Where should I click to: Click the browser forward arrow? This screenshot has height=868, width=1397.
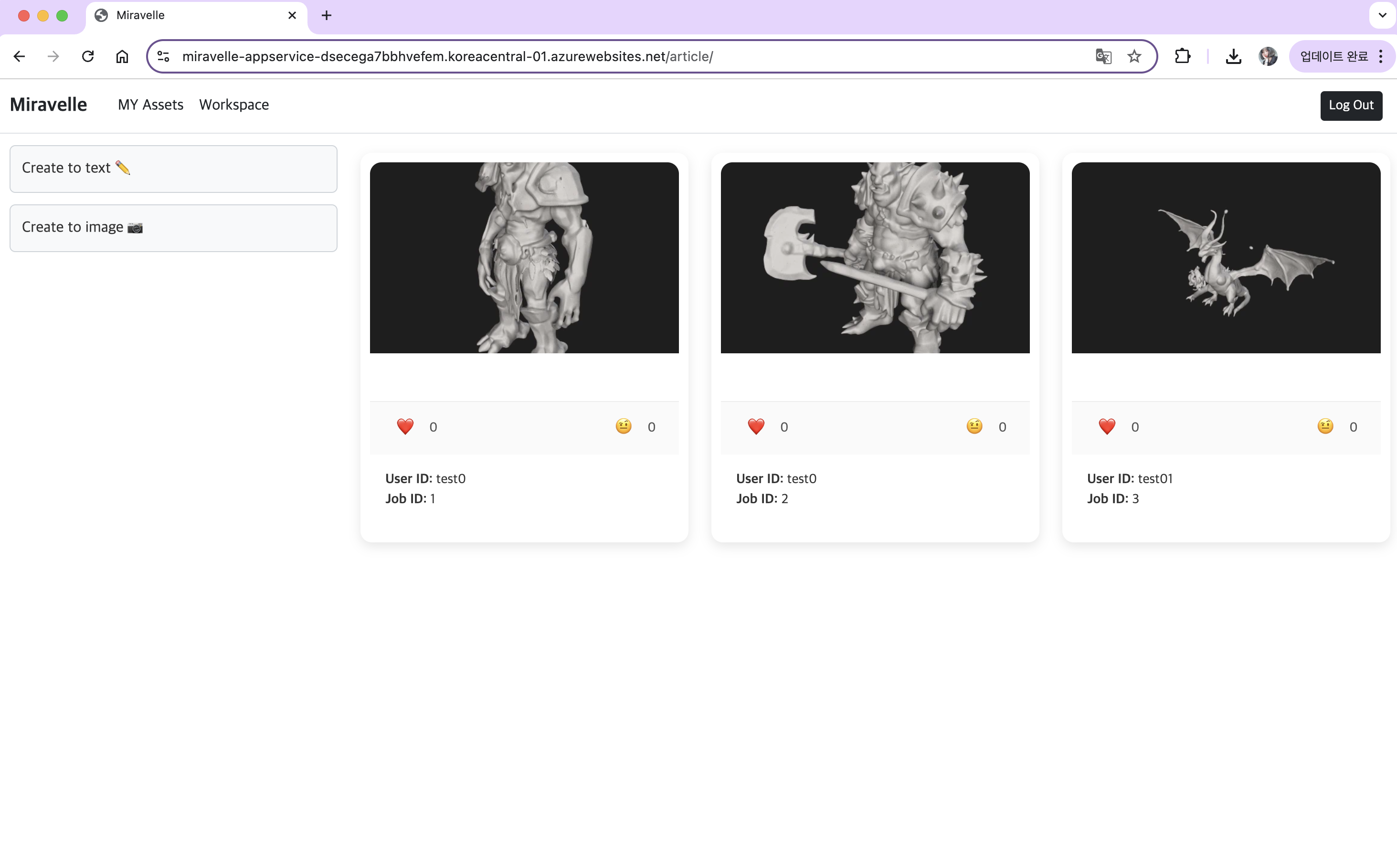[x=53, y=56]
